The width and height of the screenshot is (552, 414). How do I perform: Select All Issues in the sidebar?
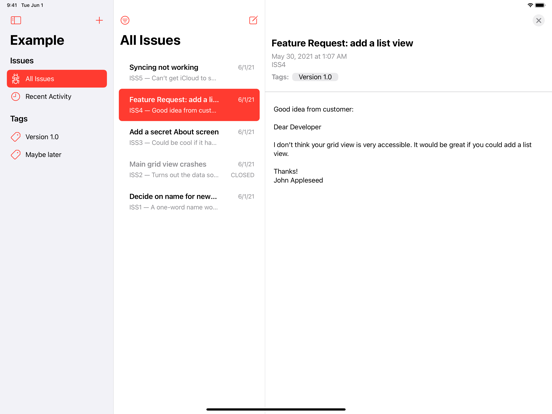57,79
